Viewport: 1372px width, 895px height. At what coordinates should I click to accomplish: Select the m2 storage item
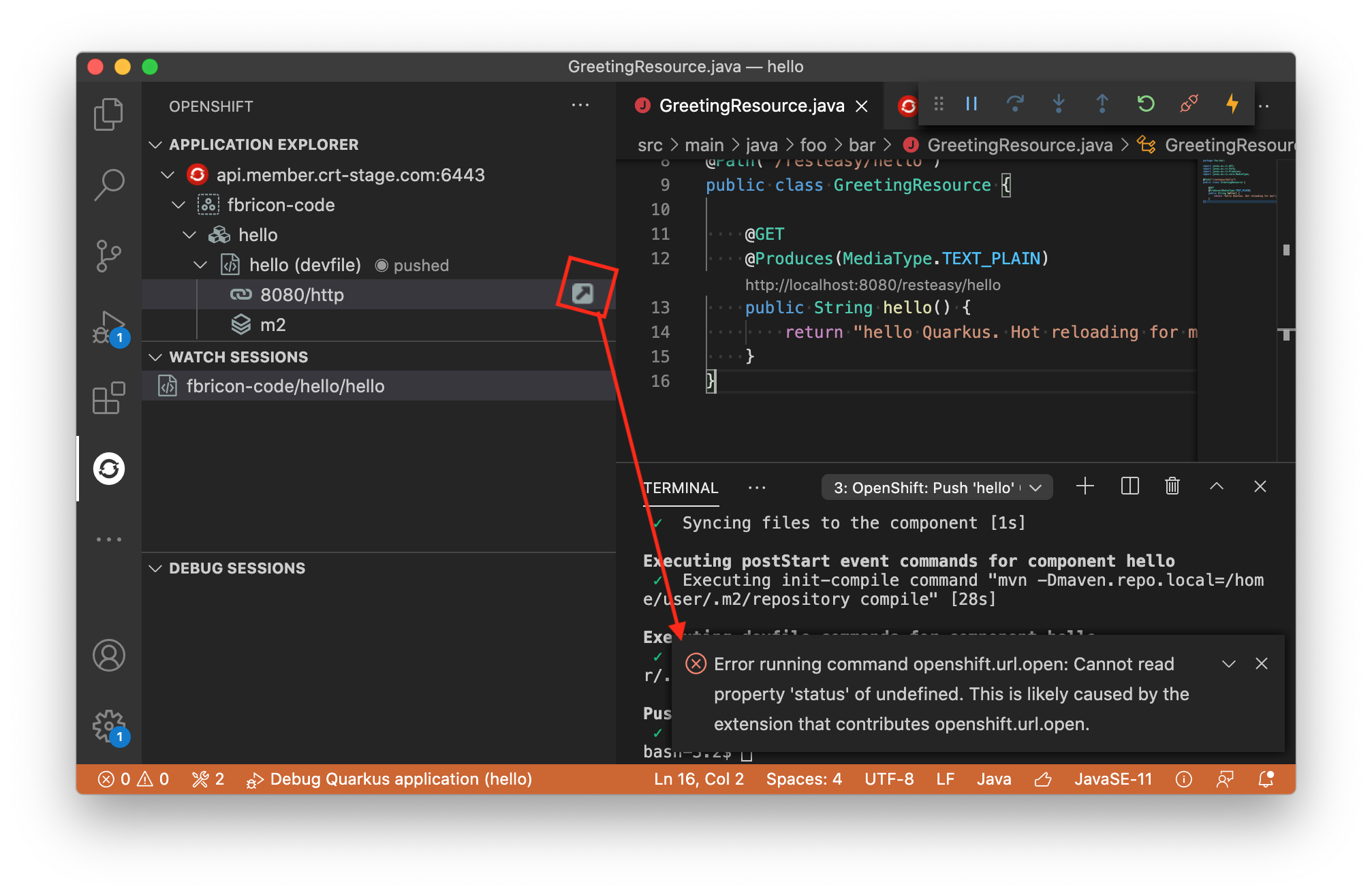click(272, 324)
